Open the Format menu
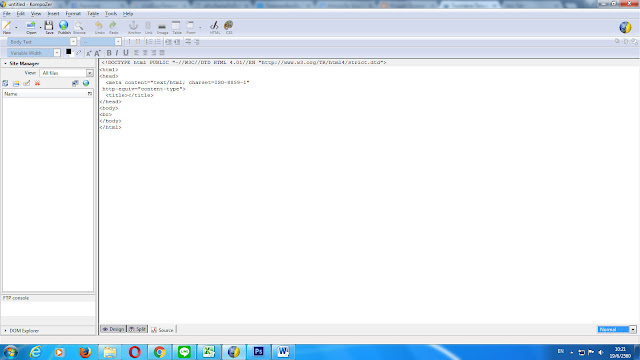Image resolution: width=640 pixels, height=360 pixels. coord(73,13)
